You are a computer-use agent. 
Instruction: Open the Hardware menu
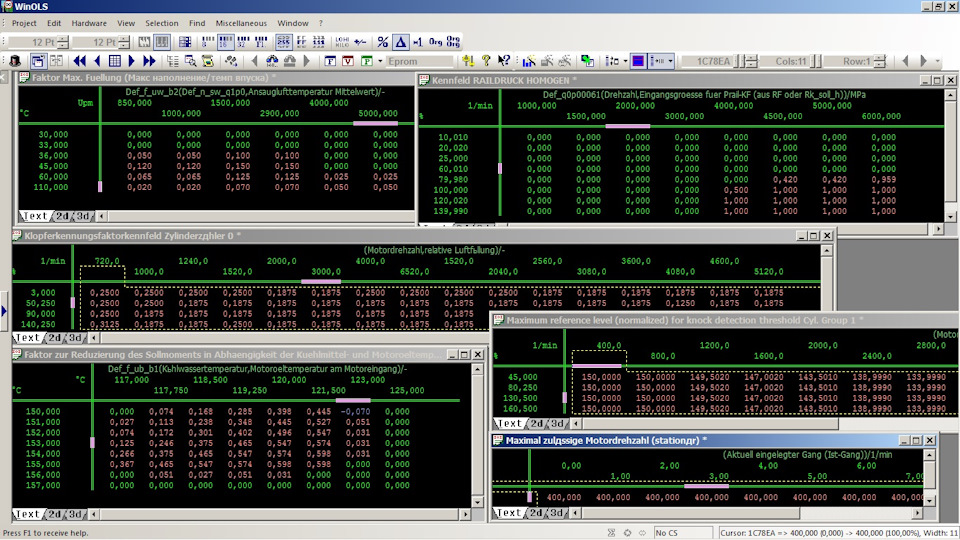pyautogui.click(x=89, y=22)
